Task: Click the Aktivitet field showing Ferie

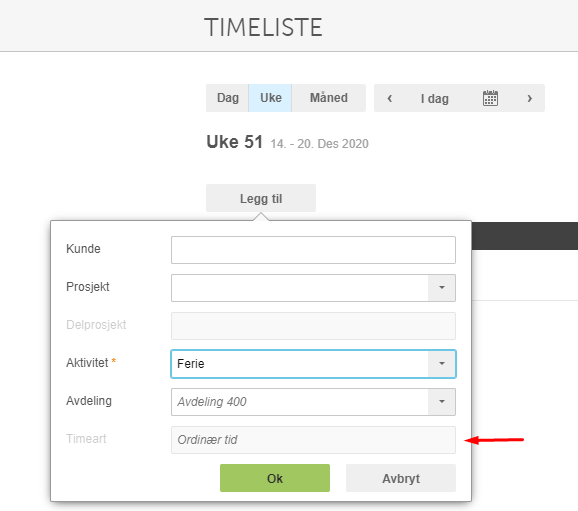Action: tap(300, 364)
